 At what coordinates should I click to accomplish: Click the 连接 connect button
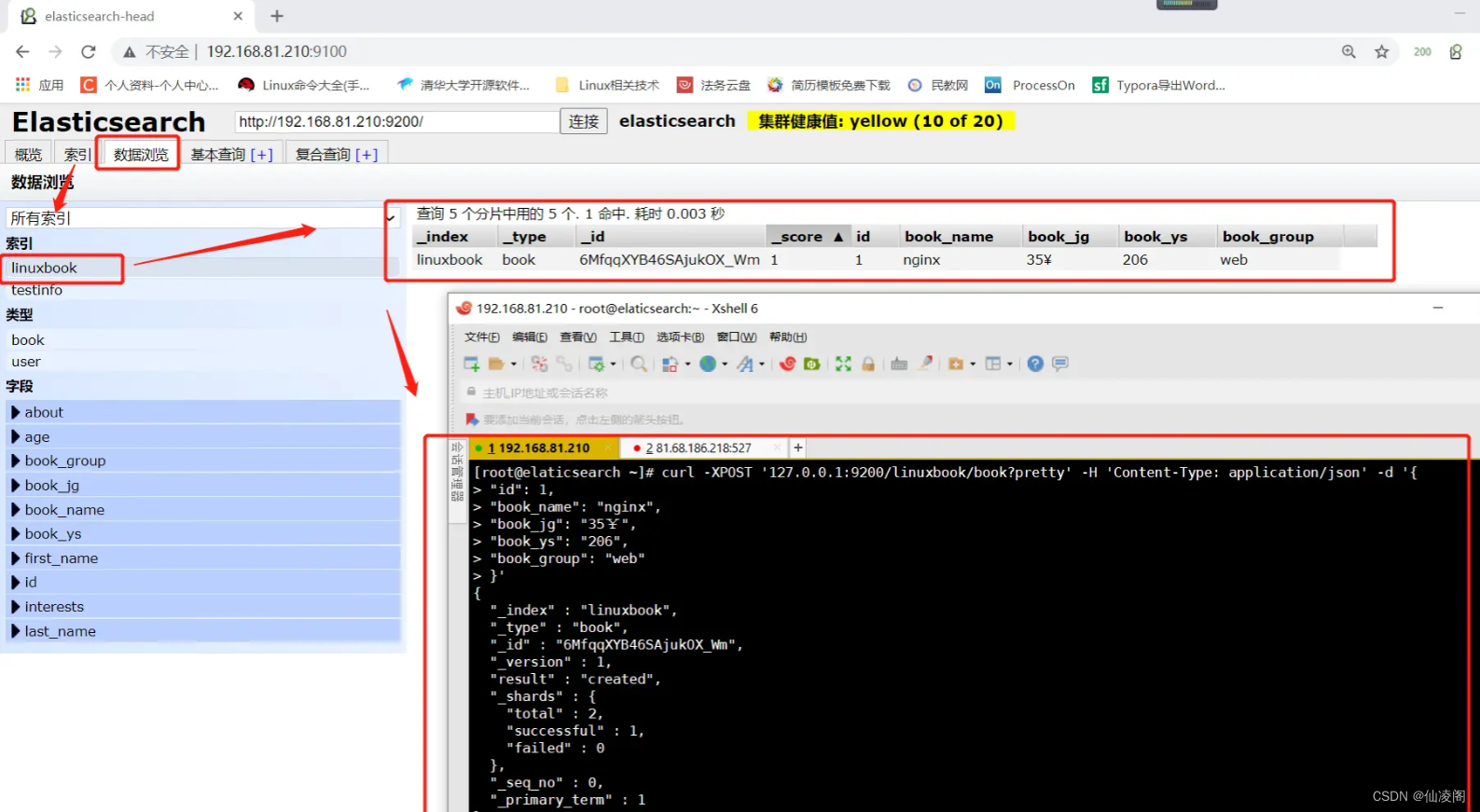(584, 121)
